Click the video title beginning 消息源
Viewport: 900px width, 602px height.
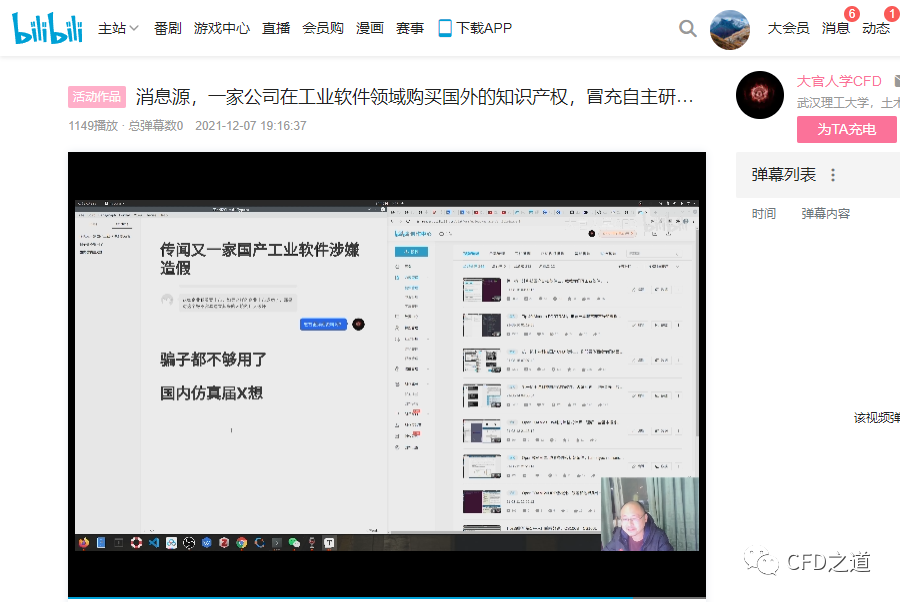(414, 97)
